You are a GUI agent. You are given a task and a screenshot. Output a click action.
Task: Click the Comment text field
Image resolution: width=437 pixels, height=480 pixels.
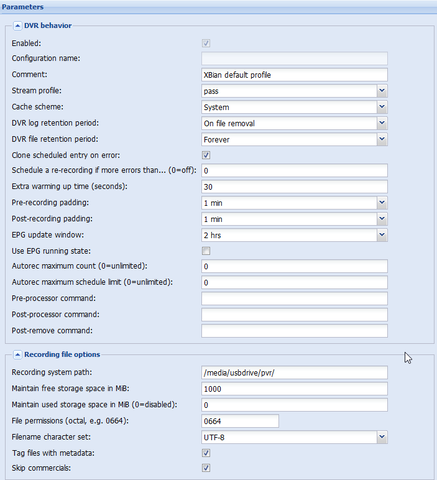coord(294,75)
